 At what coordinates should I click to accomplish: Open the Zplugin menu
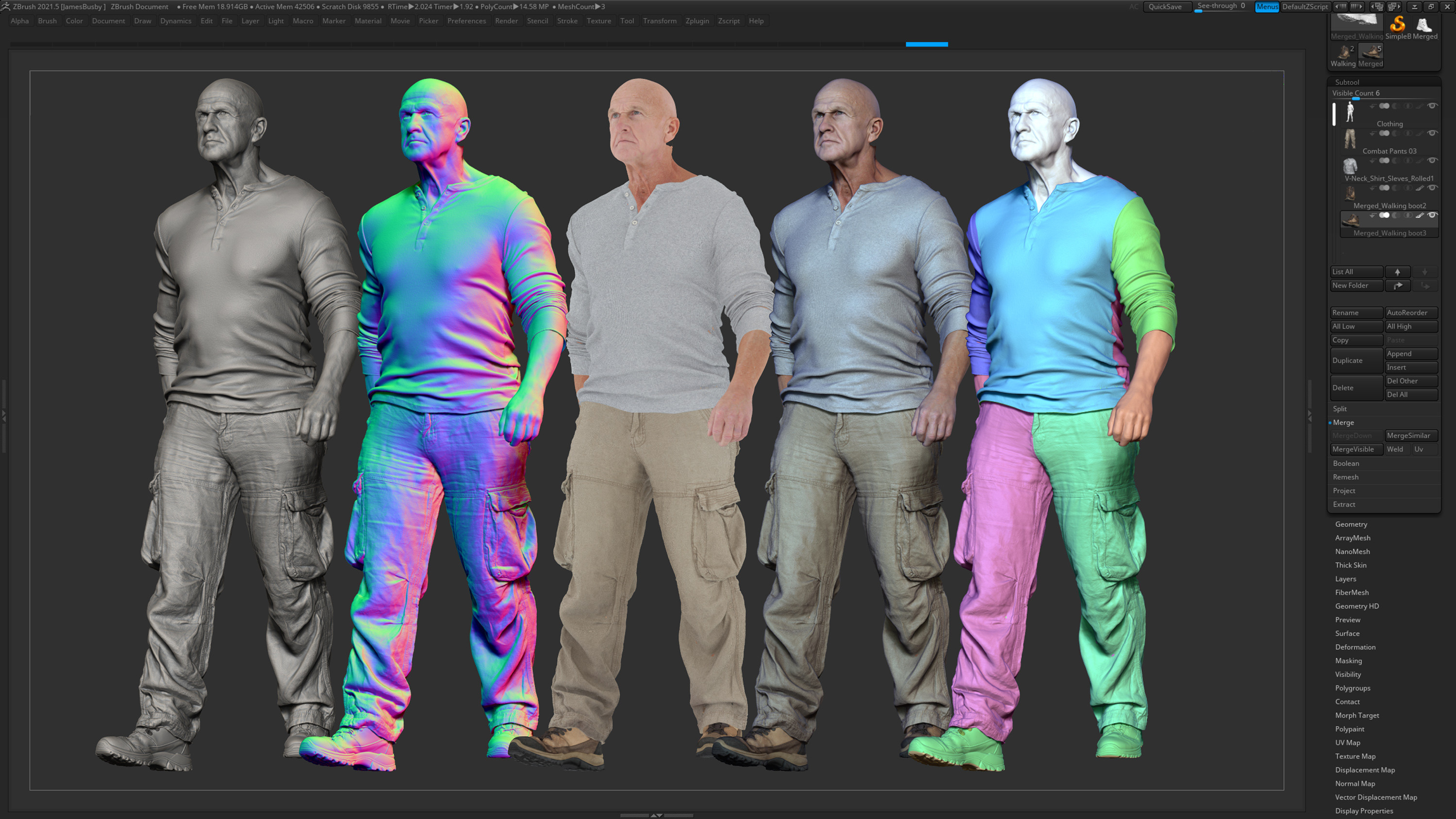(697, 21)
